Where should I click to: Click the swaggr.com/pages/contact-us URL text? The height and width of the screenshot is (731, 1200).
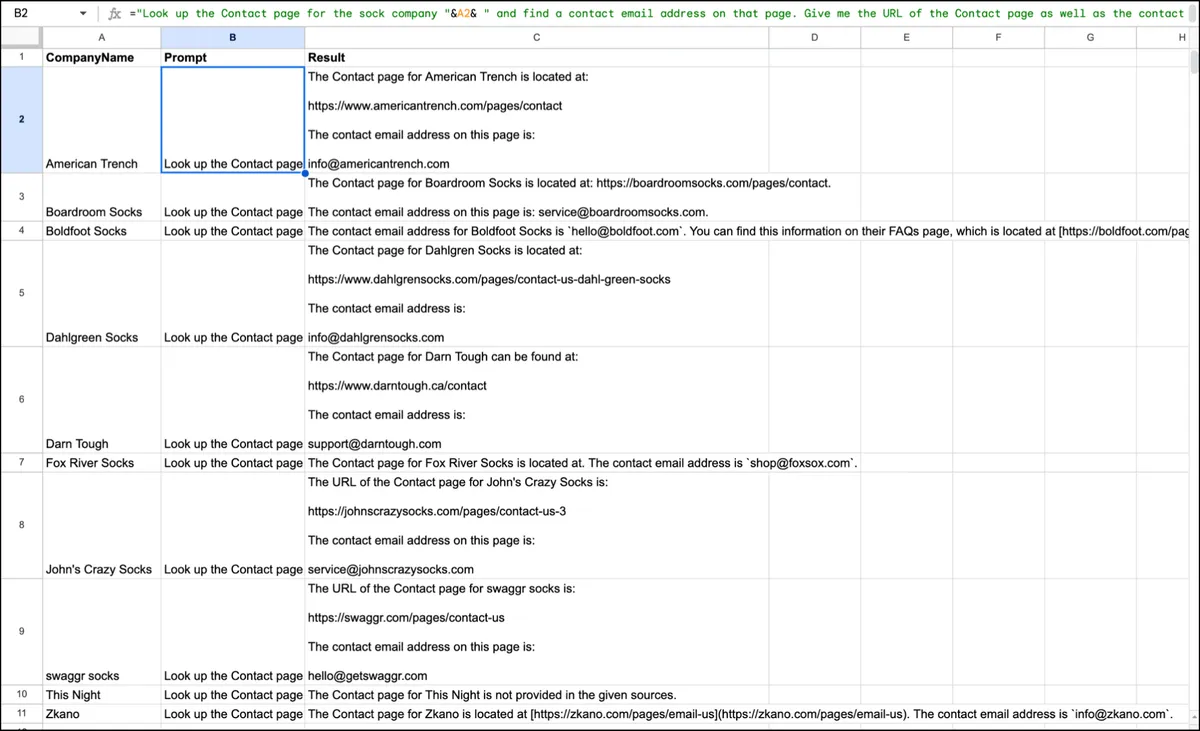[406, 617]
